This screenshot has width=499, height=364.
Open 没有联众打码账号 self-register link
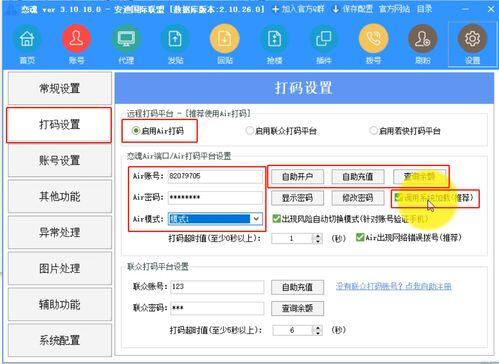[x=394, y=286]
